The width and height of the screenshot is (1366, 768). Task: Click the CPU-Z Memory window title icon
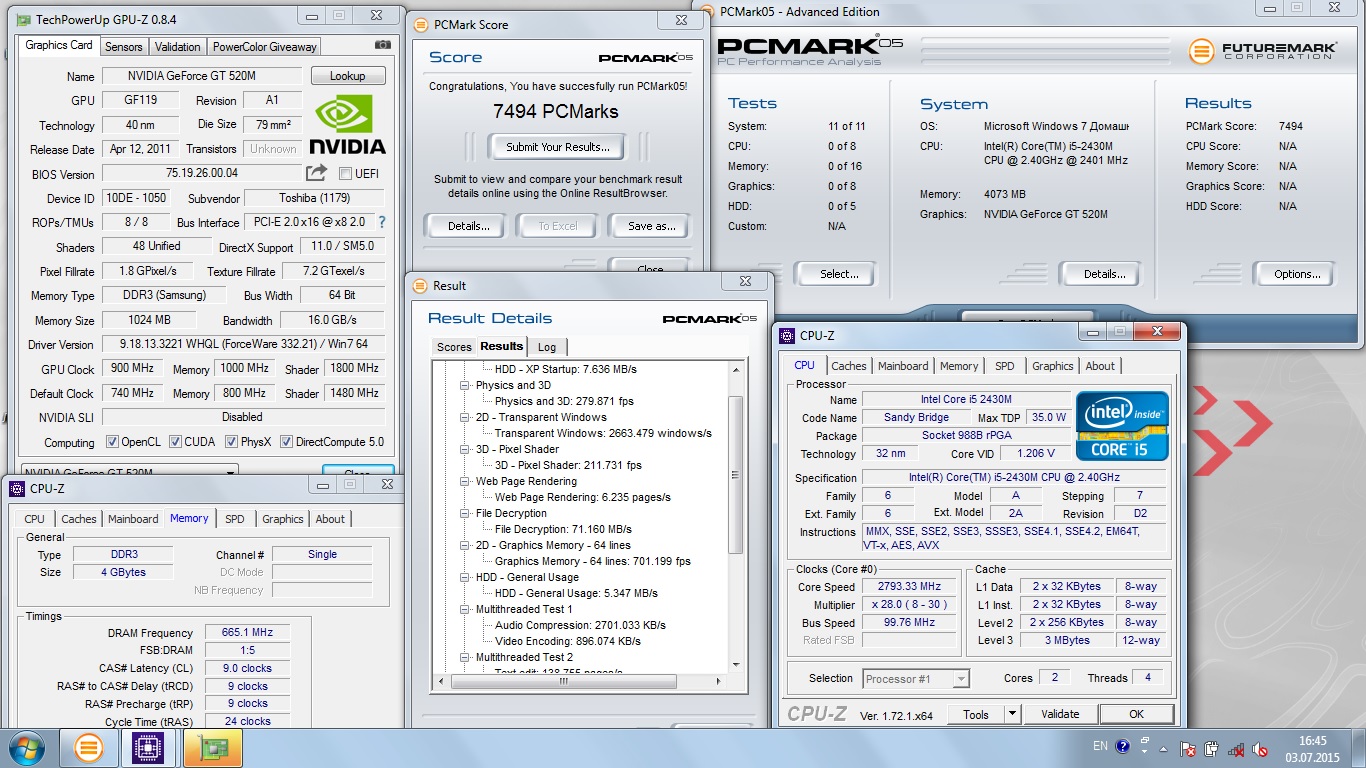[x=16, y=488]
